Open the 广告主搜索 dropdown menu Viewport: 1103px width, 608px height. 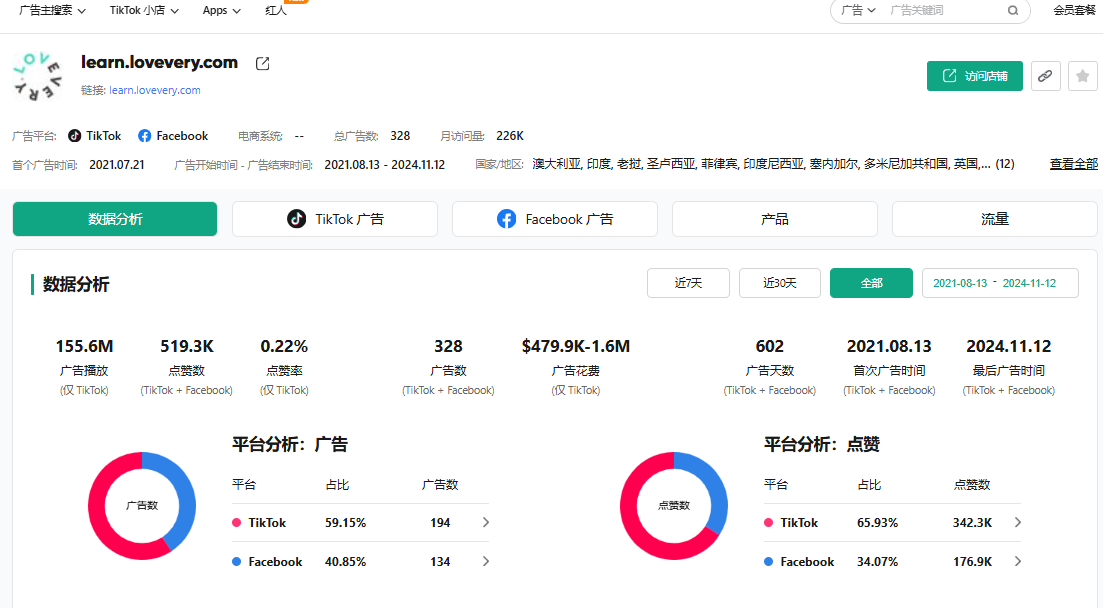[x=53, y=11]
